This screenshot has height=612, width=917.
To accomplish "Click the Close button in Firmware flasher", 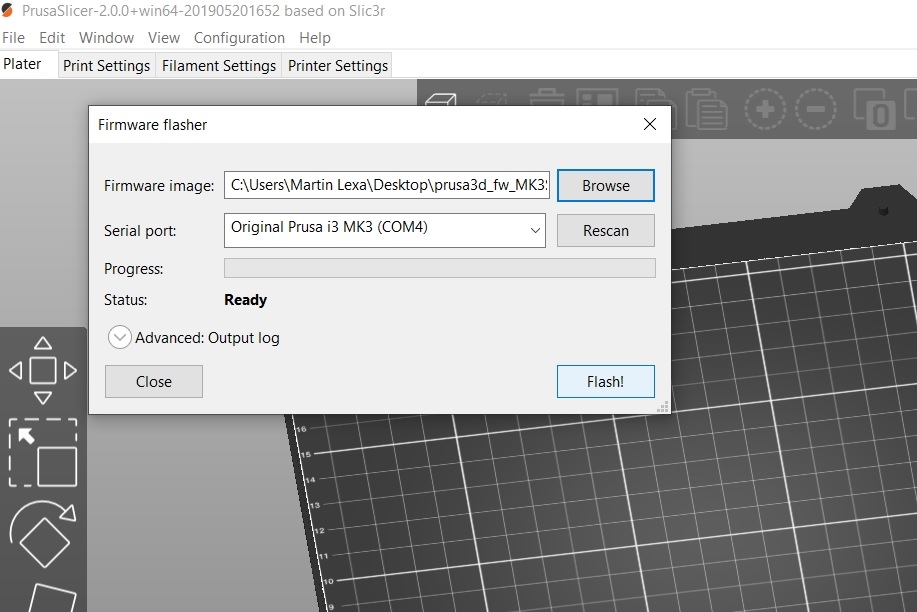I will 154,381.
